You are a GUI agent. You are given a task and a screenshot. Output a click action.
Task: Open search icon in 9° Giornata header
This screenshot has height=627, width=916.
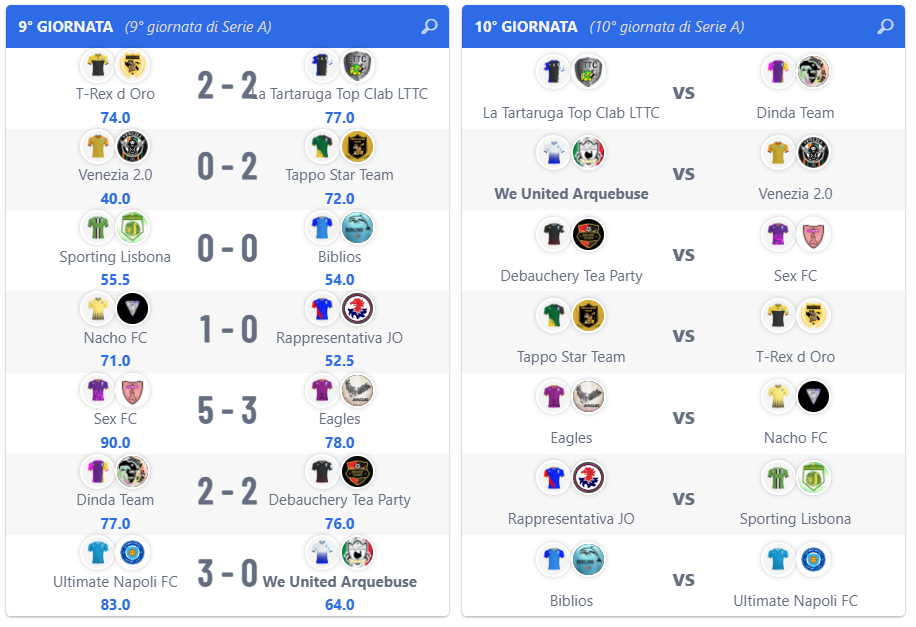[x=429, y=26]
